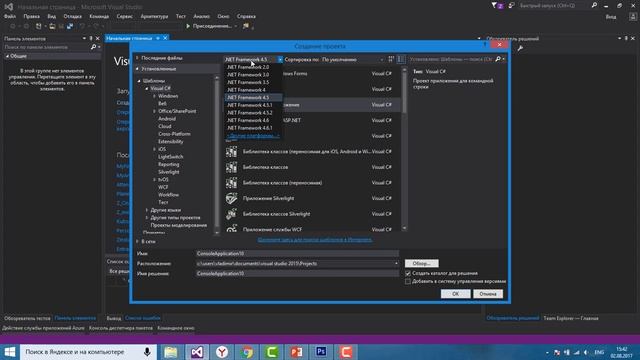The width and height of the screenshot is (640, 360).
Task: Select .NET Framework 3.0 option
Action: pos(253,75)
